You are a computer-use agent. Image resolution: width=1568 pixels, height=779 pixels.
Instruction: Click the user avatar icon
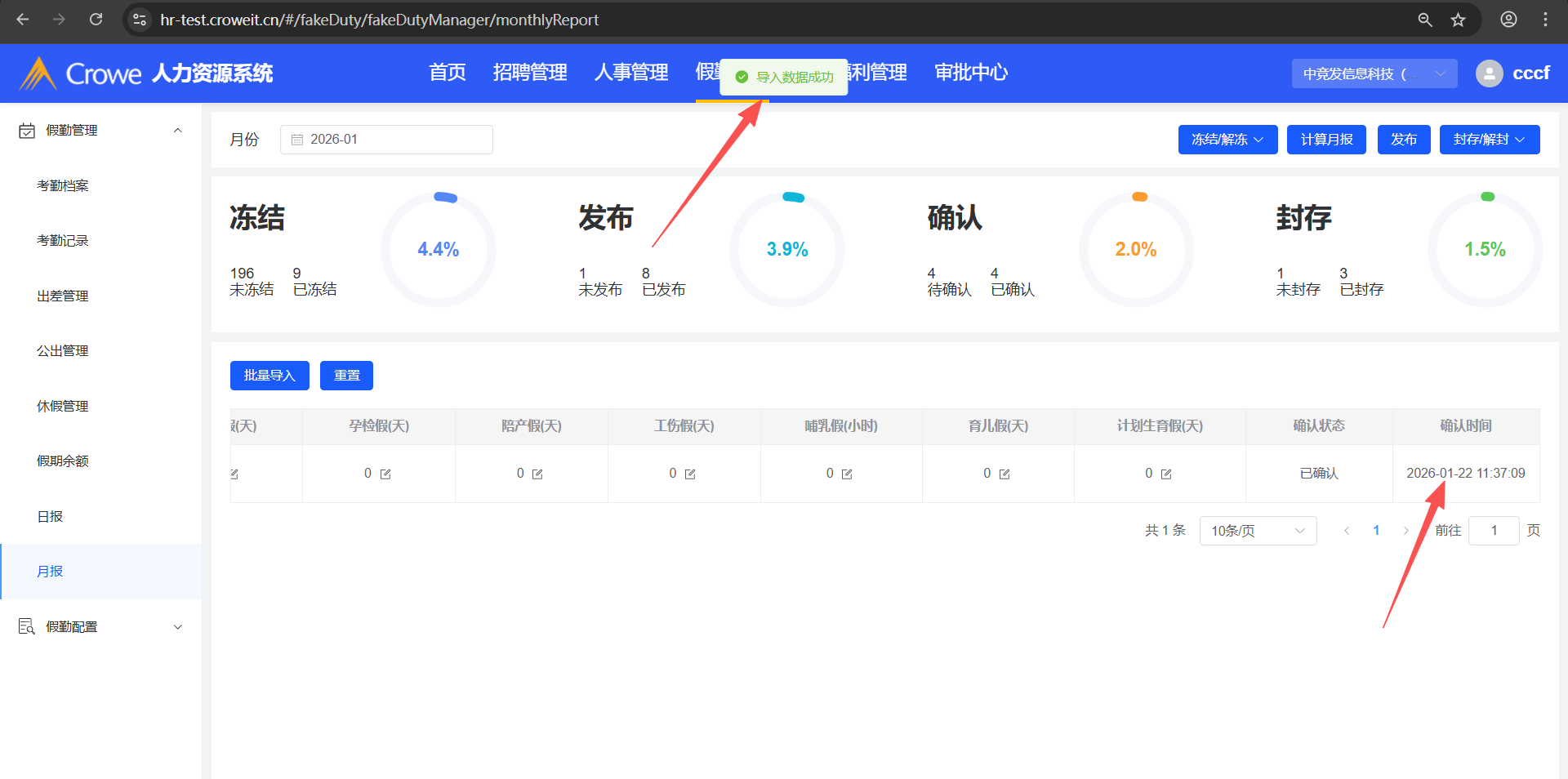point(1489,73)
